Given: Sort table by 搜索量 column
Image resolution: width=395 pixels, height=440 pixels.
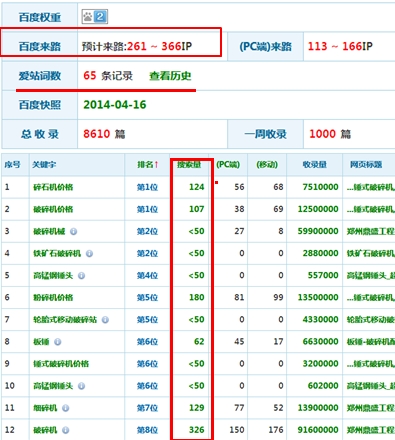Looking at the screenshot, I should (189, 165).
